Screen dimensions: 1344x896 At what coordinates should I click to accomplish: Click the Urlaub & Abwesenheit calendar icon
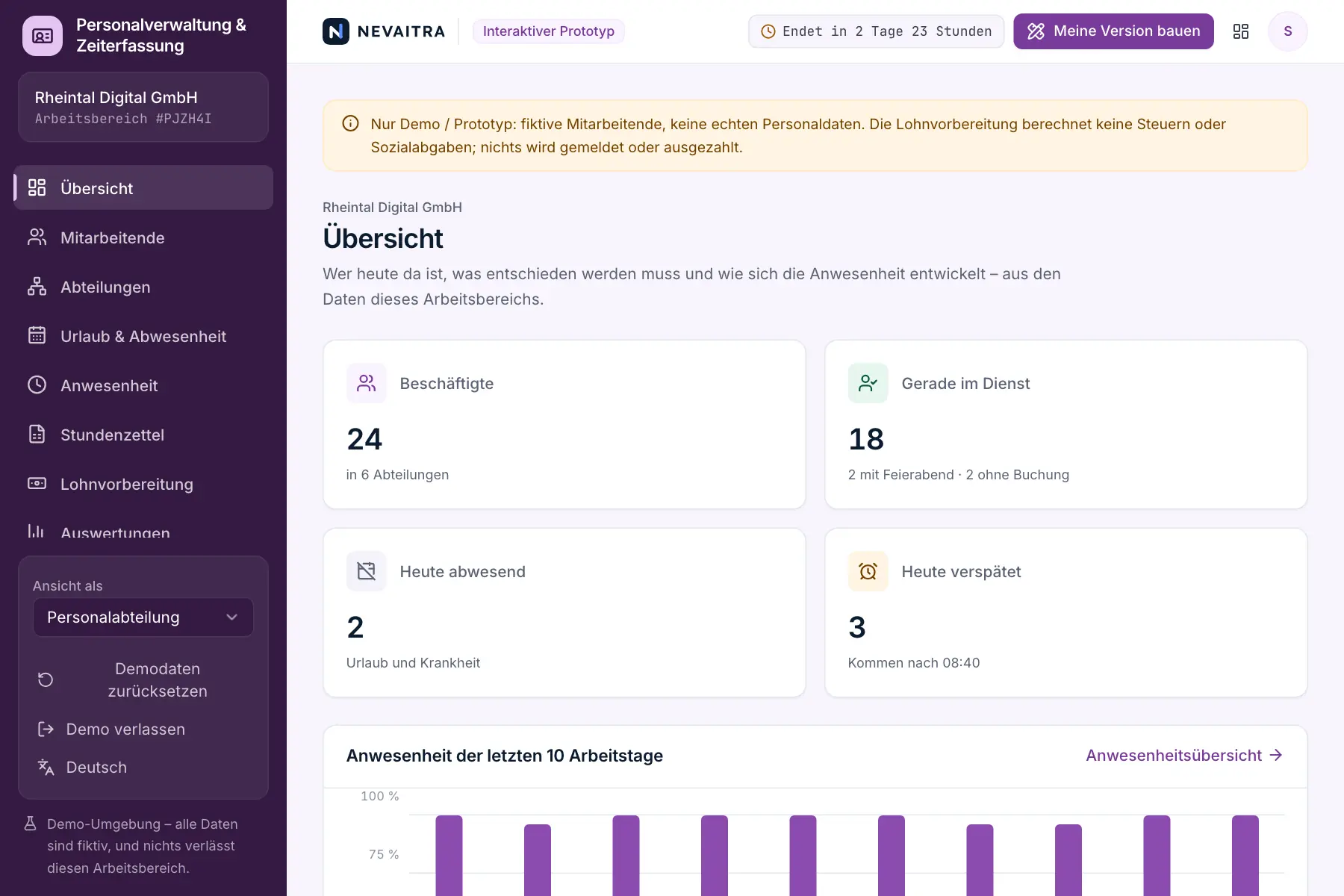[37, 335]
